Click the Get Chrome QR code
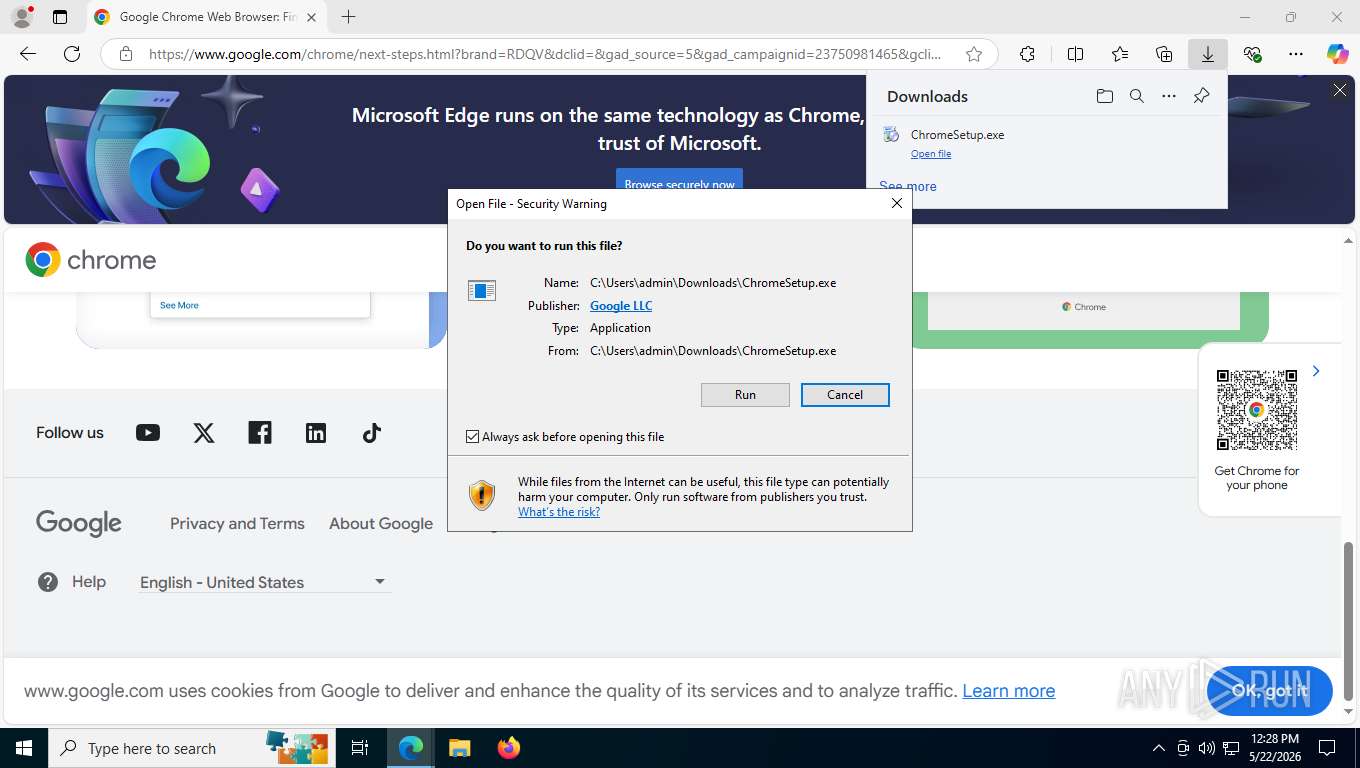Image resolution: width=1360 pixels, height=768 pixels. click(x=1257, y=410)
